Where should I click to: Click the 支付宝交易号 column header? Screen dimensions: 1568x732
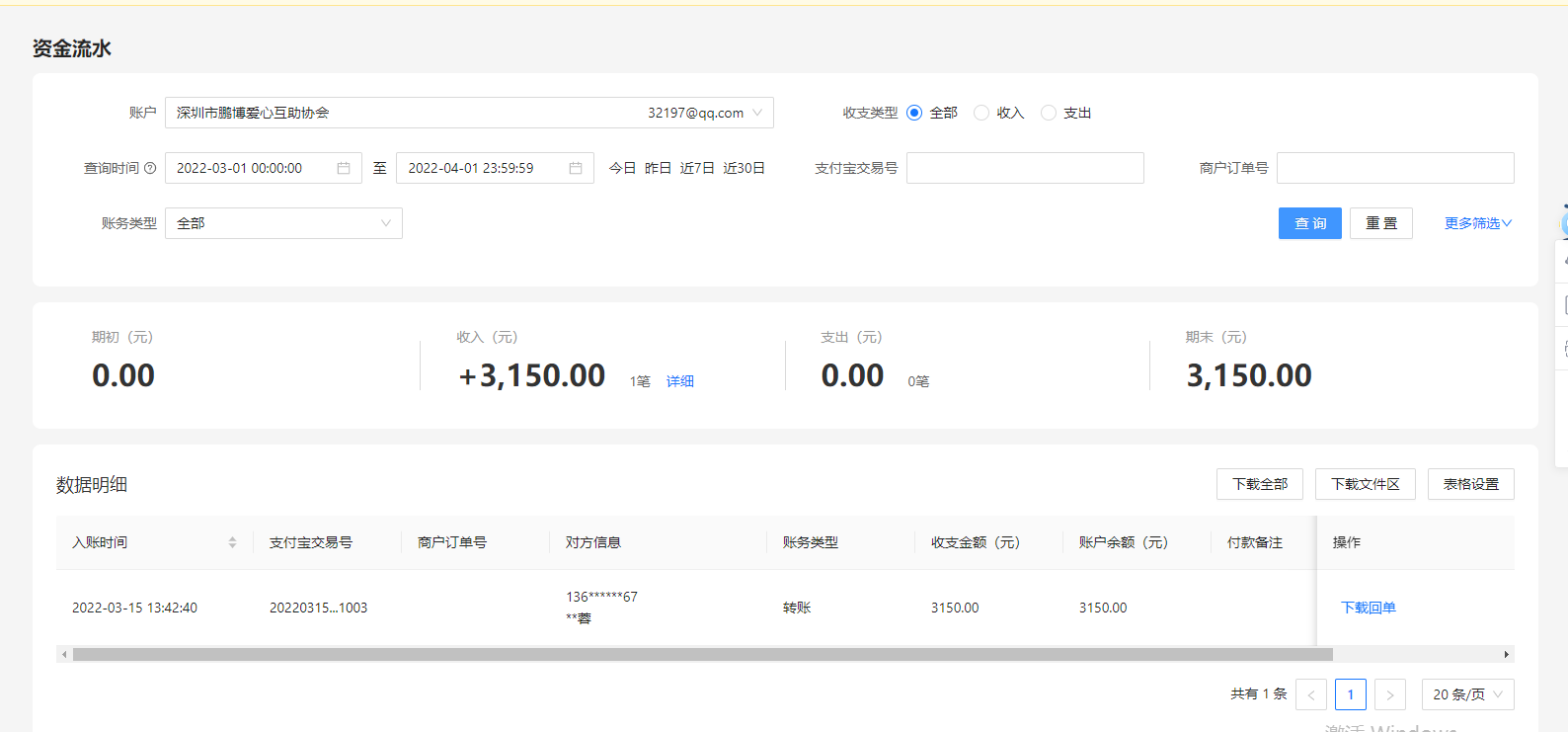(311, 542)
